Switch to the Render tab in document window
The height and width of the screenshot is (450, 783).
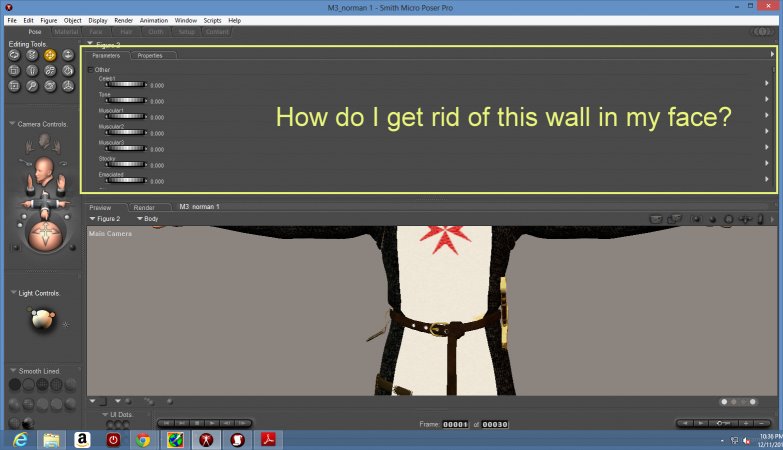[x=144, y=207]
